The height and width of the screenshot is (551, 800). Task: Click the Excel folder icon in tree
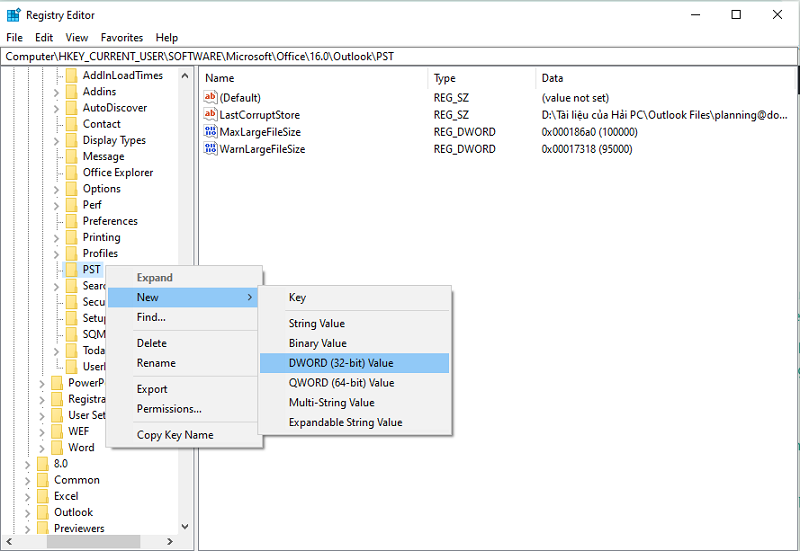[43, 496]
